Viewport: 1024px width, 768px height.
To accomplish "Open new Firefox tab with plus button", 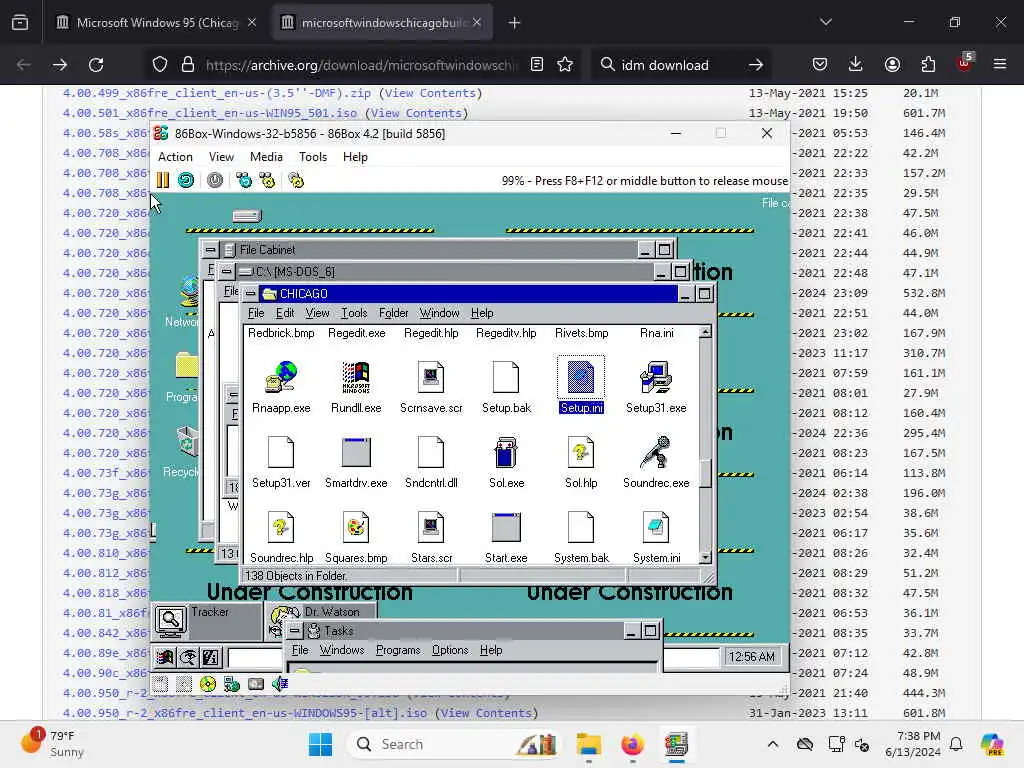I will tap(514, 23).
